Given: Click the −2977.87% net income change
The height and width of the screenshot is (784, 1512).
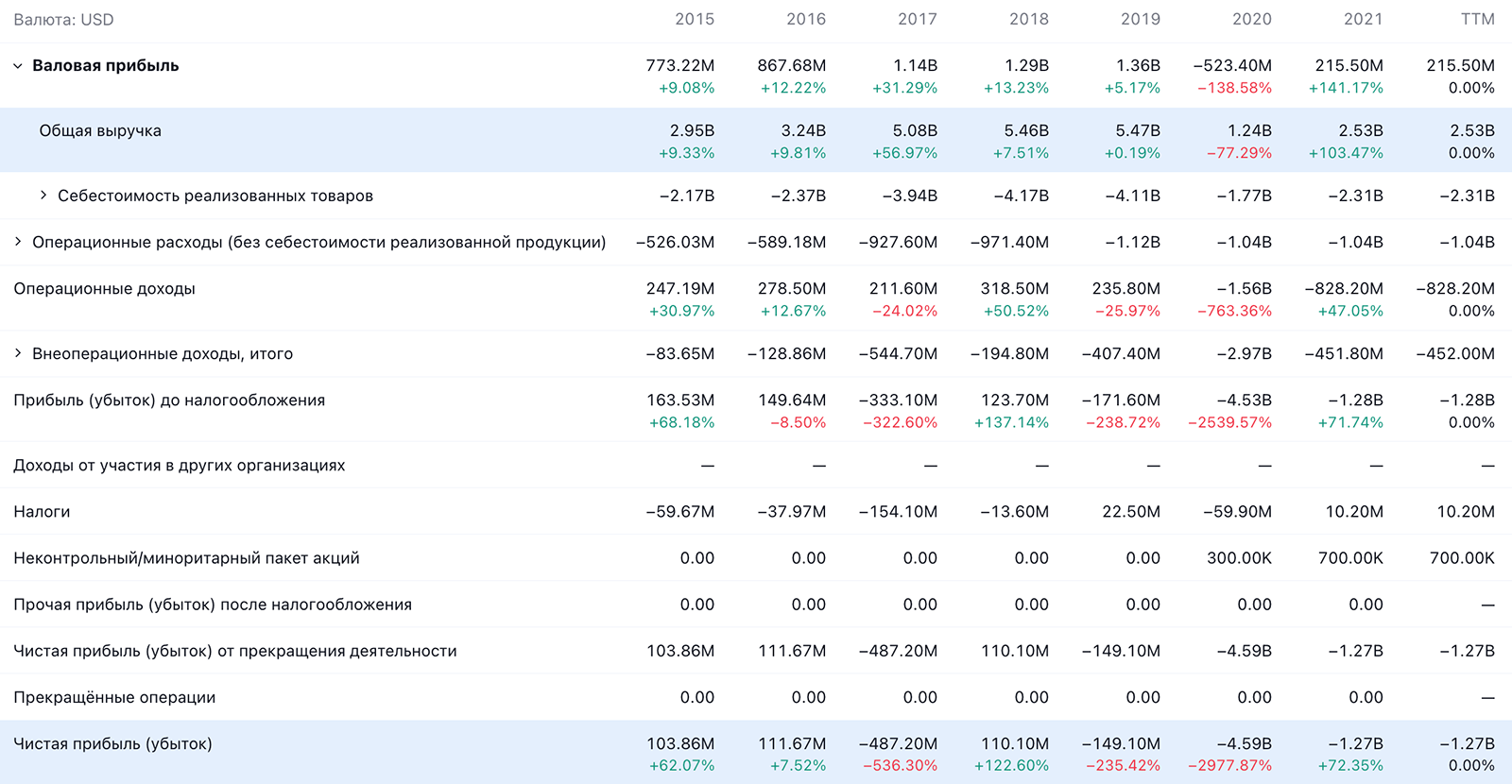Looking at the screenshot, I should 1230,766.
